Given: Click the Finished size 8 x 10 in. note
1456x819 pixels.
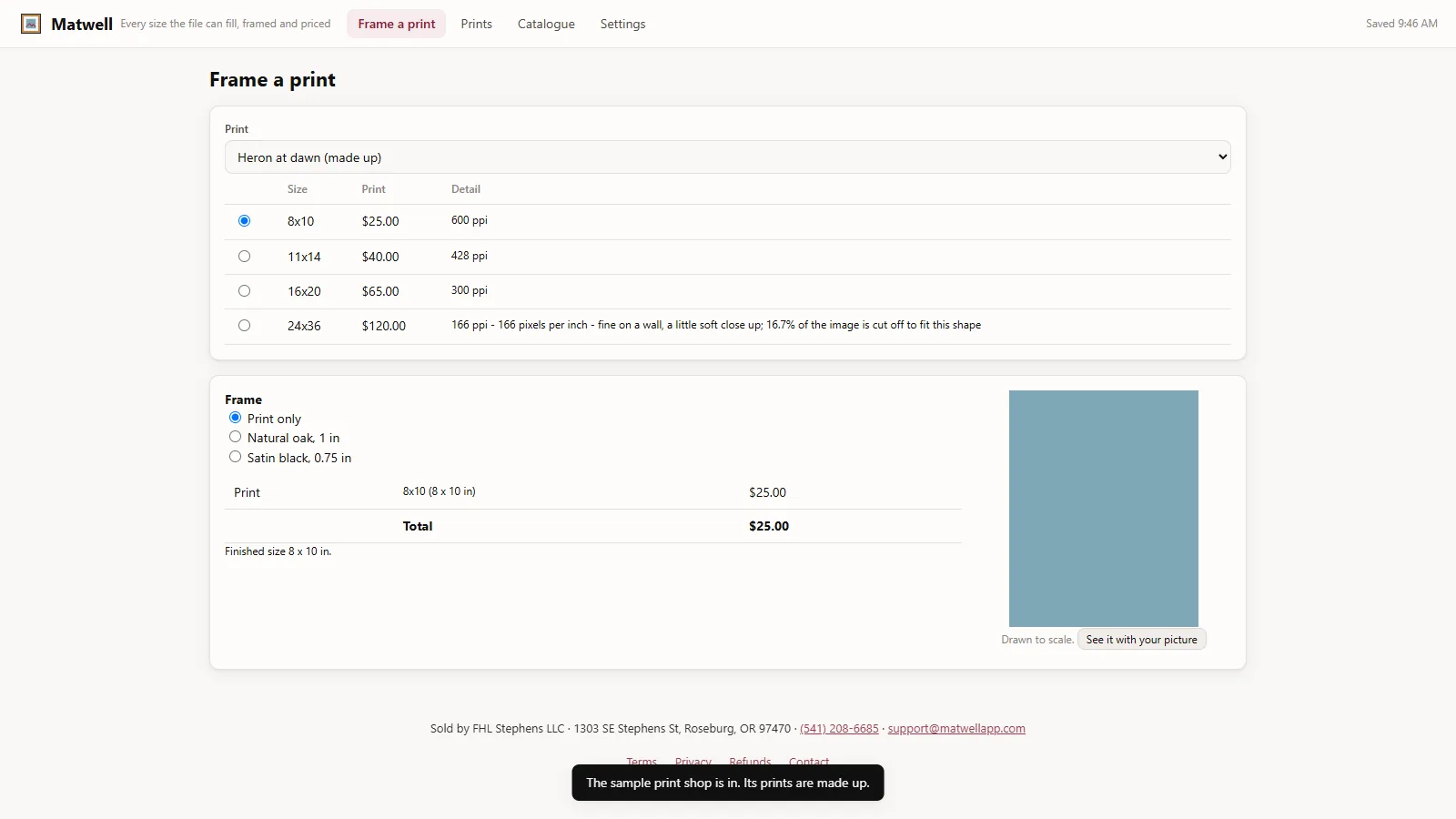Looking at the screenshot, I should [x=278, y=551].
